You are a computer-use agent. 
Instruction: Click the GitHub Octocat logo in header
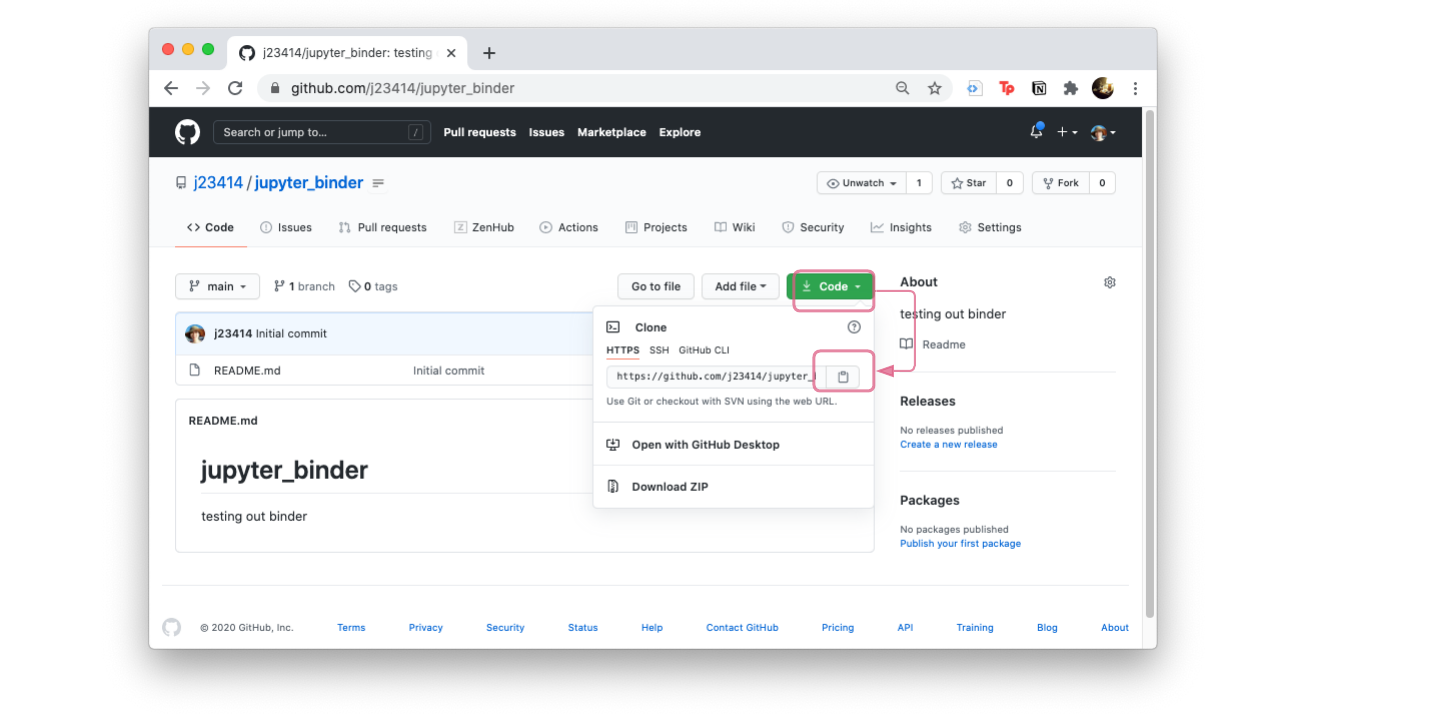click(x=187, y=132)
